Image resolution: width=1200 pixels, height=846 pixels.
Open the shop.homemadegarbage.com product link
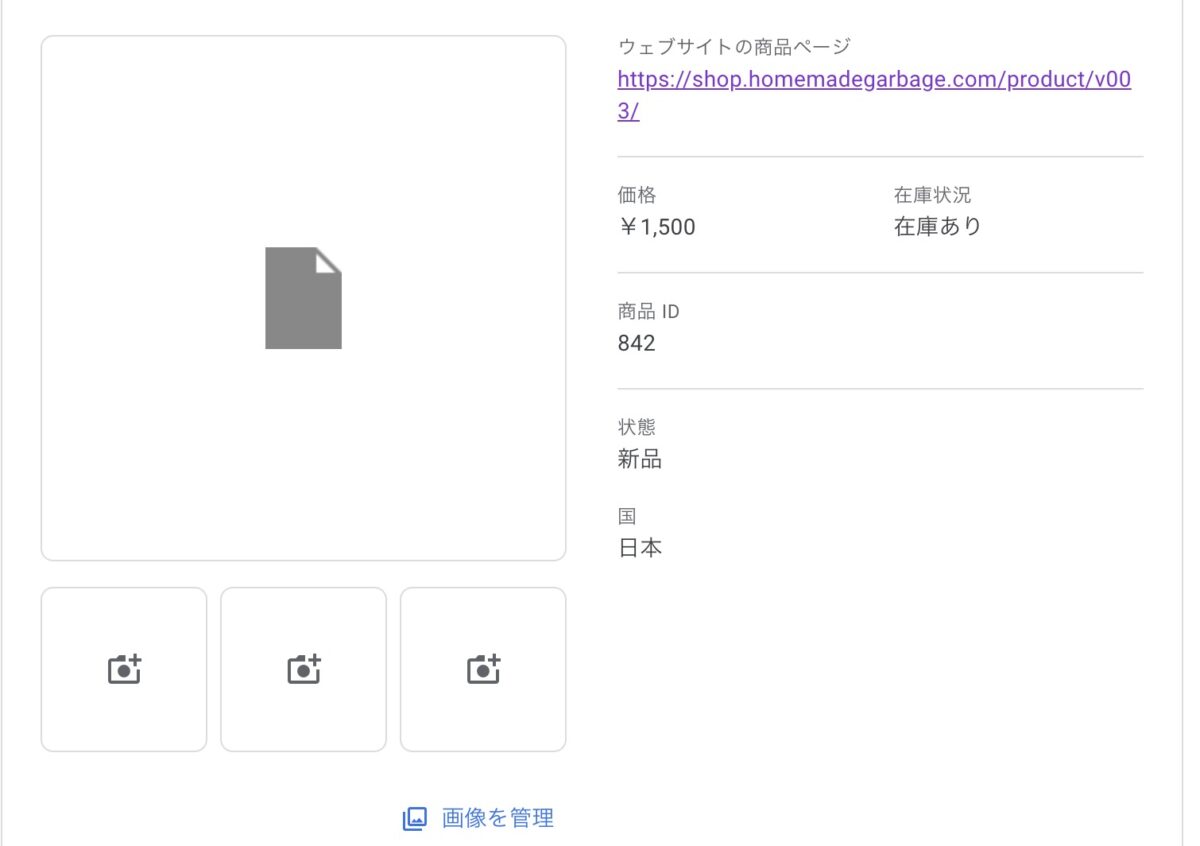coord(874,95)
